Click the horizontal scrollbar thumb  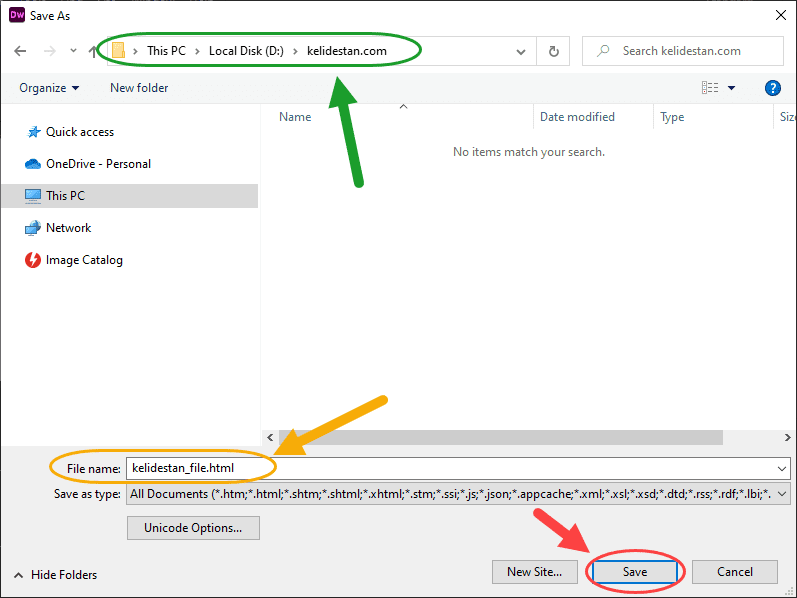coord(501,437)
